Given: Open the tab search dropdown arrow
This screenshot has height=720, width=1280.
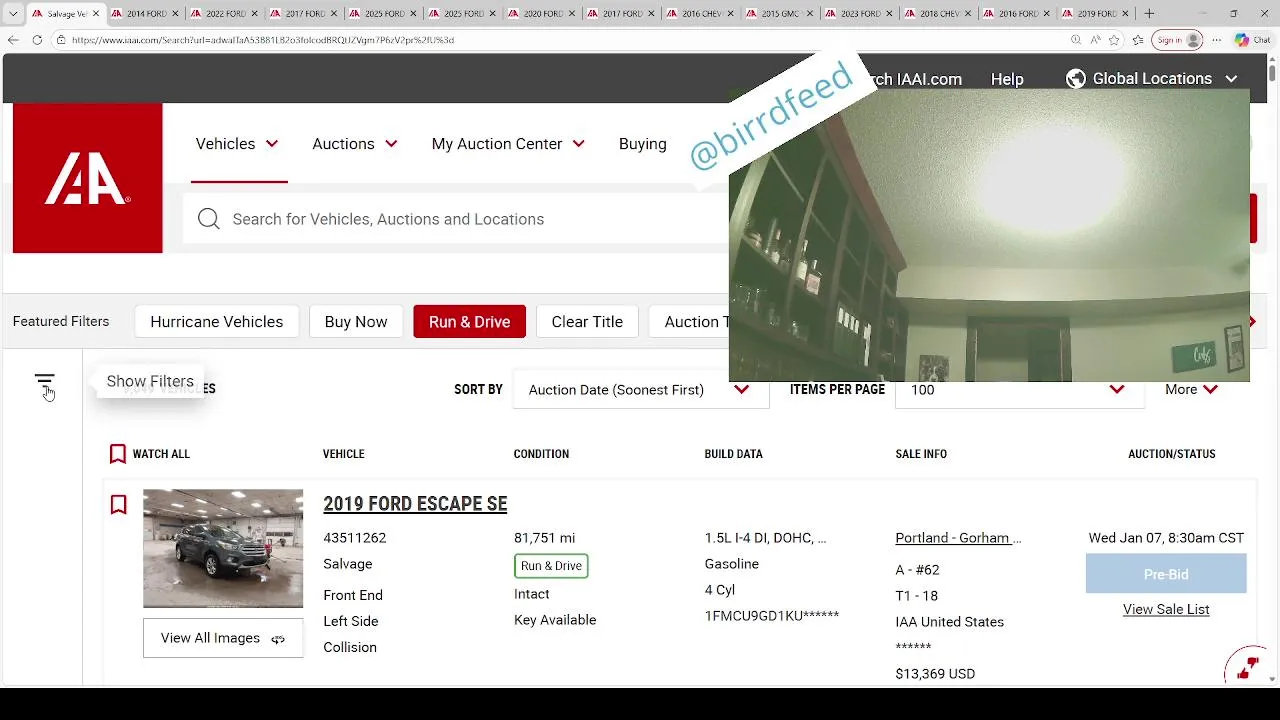Looking at the screenshot, I should pos(13,14).
